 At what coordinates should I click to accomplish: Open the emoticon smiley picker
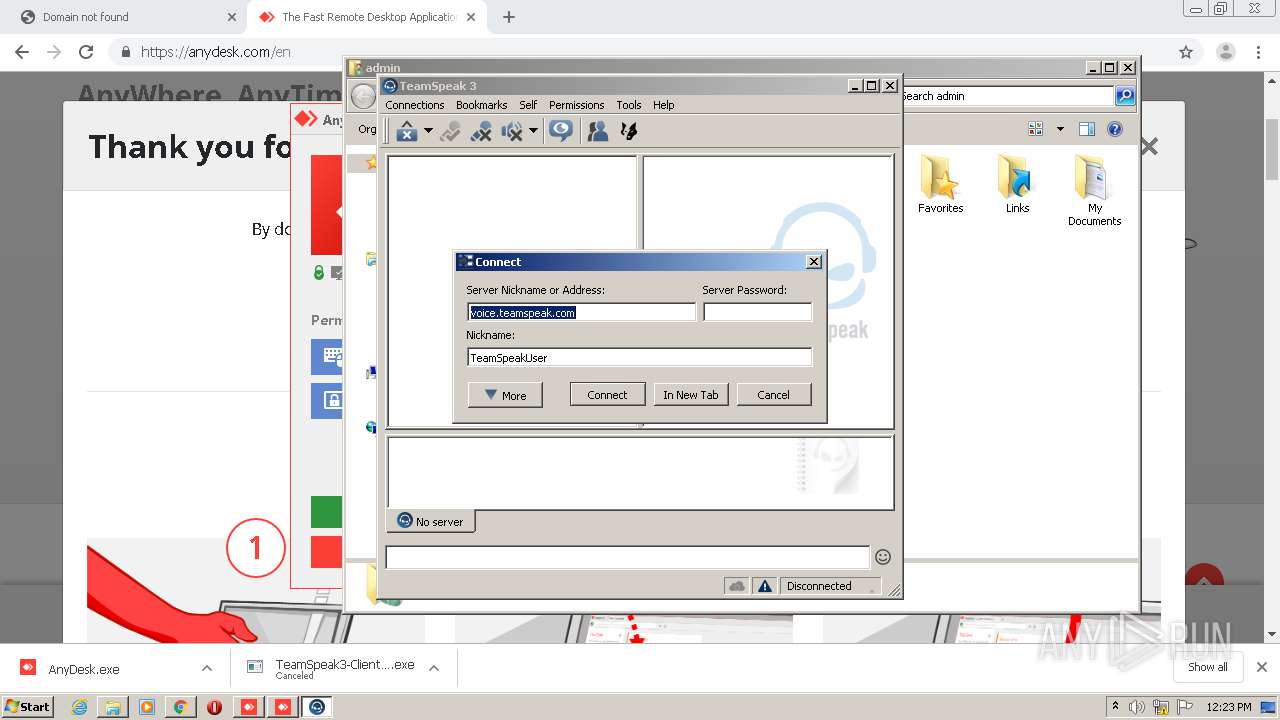coord(883,557)
